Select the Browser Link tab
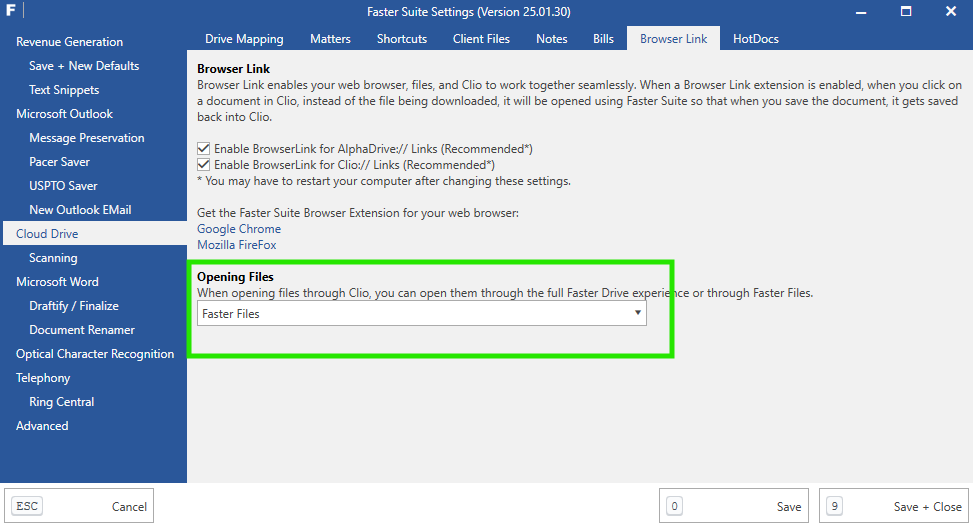Screen dimensions: 973x525 673,38
